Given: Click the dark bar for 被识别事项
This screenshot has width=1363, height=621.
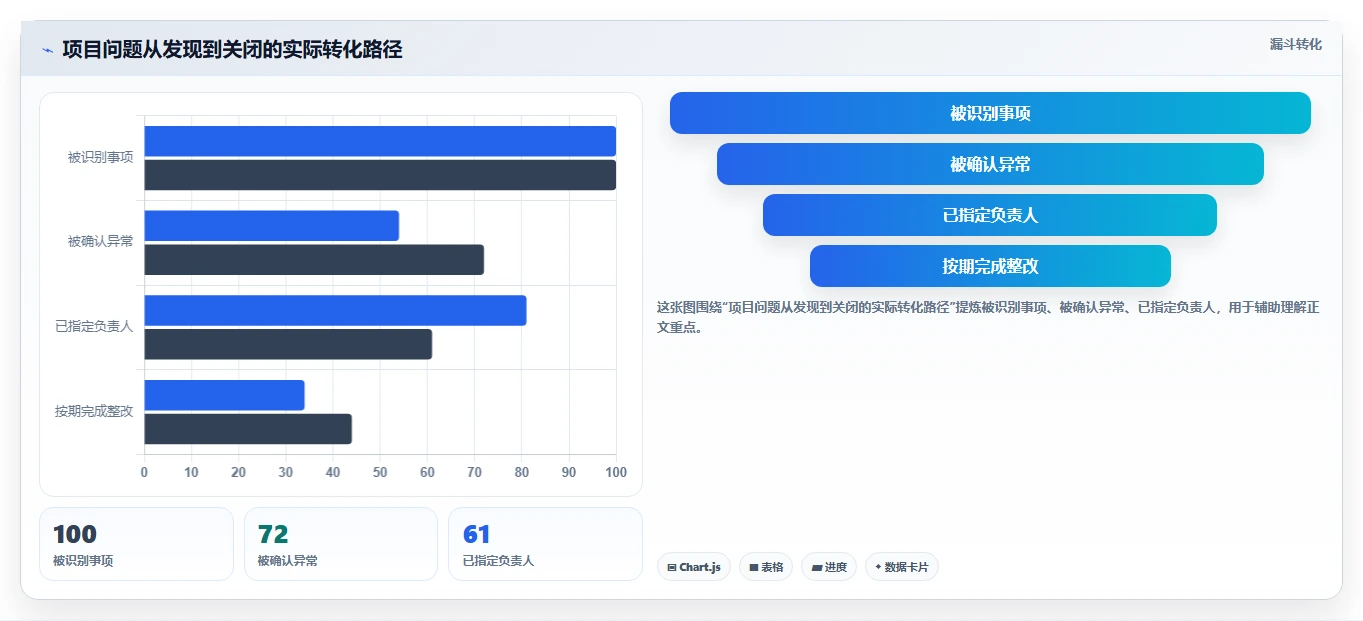Looking at the screenshot, I should [380, 175].
